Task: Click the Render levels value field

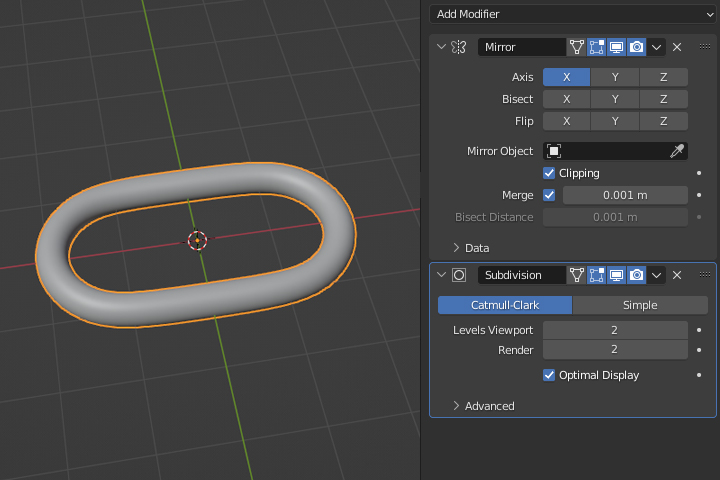Action: click(615, 350)
